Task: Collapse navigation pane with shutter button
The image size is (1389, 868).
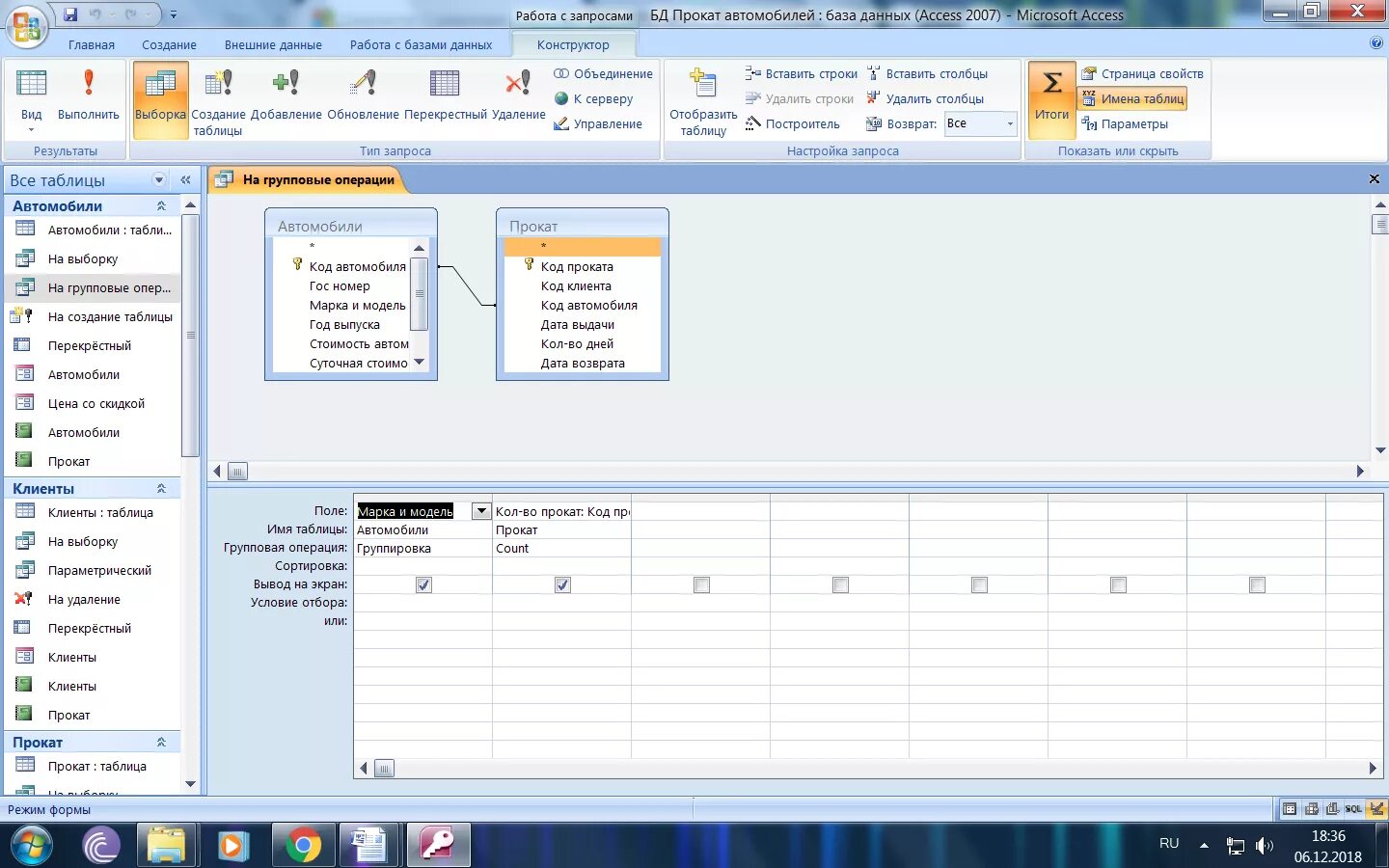Action: click(x=185, y=180)
